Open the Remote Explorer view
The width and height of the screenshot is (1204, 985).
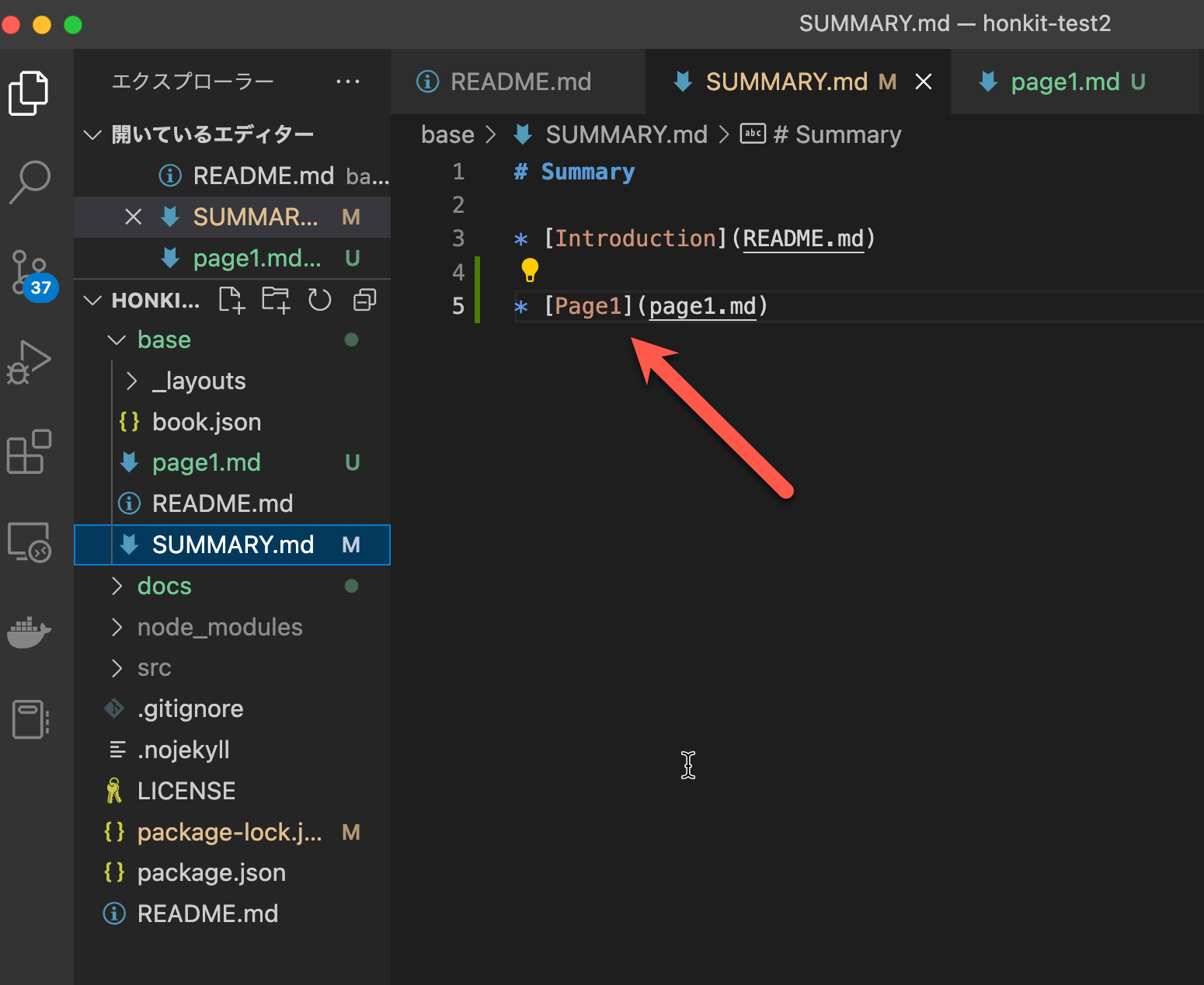click(x=29, y=541)
